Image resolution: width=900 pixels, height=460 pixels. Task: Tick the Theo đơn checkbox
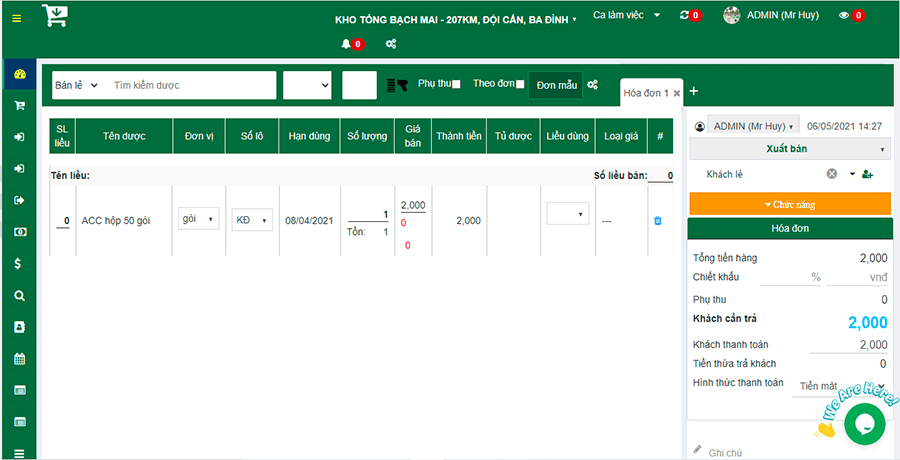519,85
